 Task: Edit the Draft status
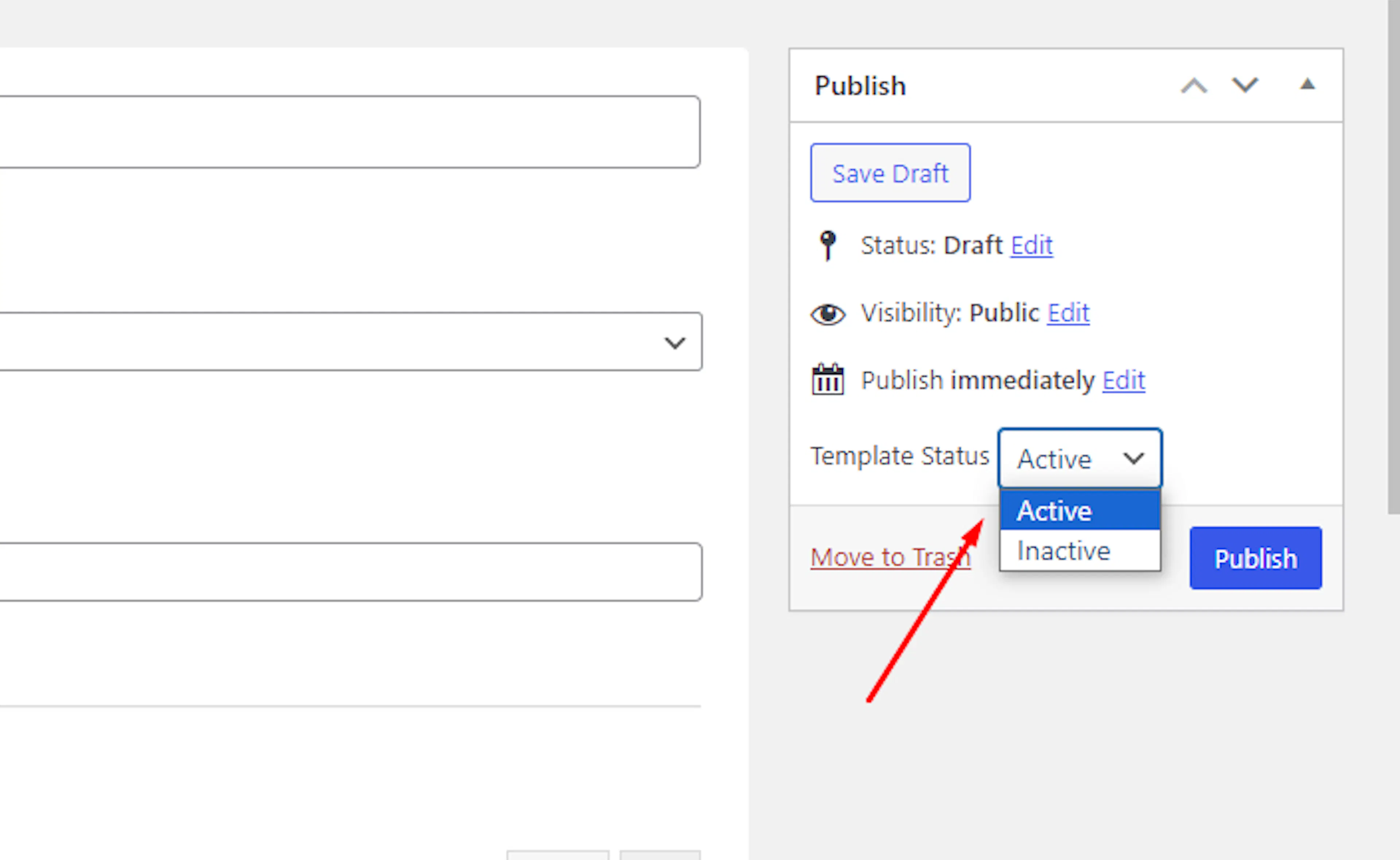pyautogui.click(x=1031, y=246)
